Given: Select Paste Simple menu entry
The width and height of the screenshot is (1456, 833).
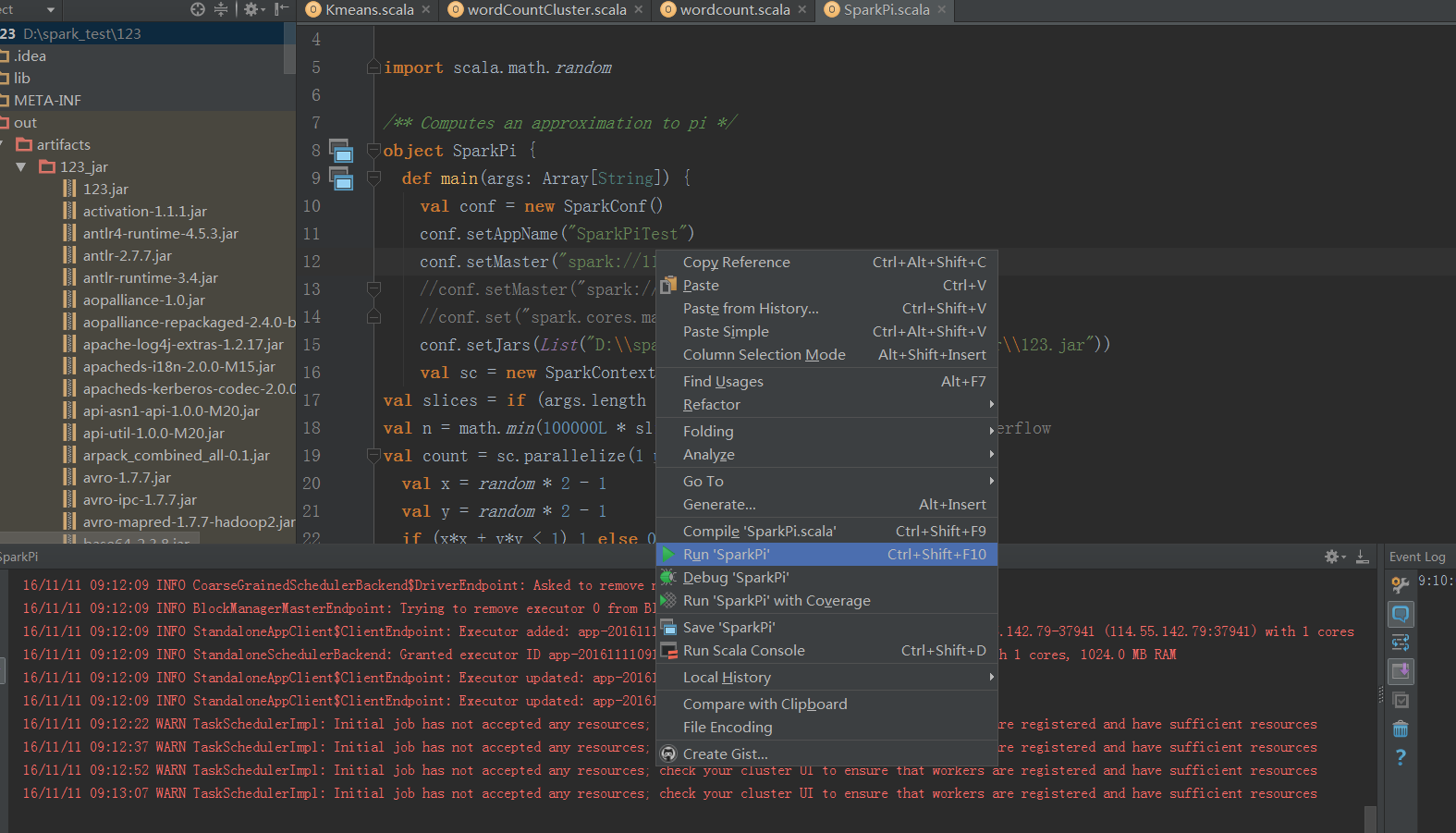Looking at the screenshot, I should (x=826, y=331).
